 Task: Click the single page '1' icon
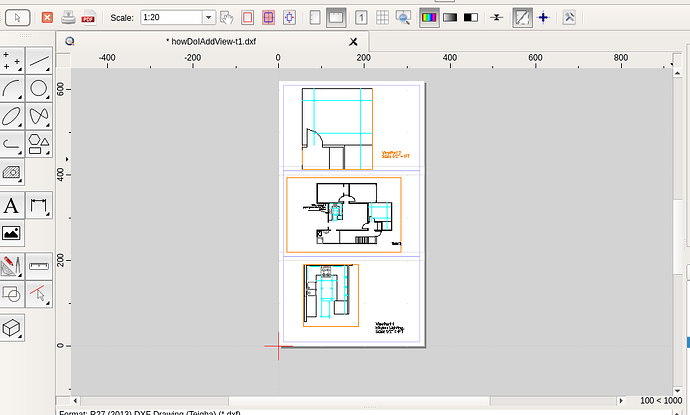[x=361, y=18]
